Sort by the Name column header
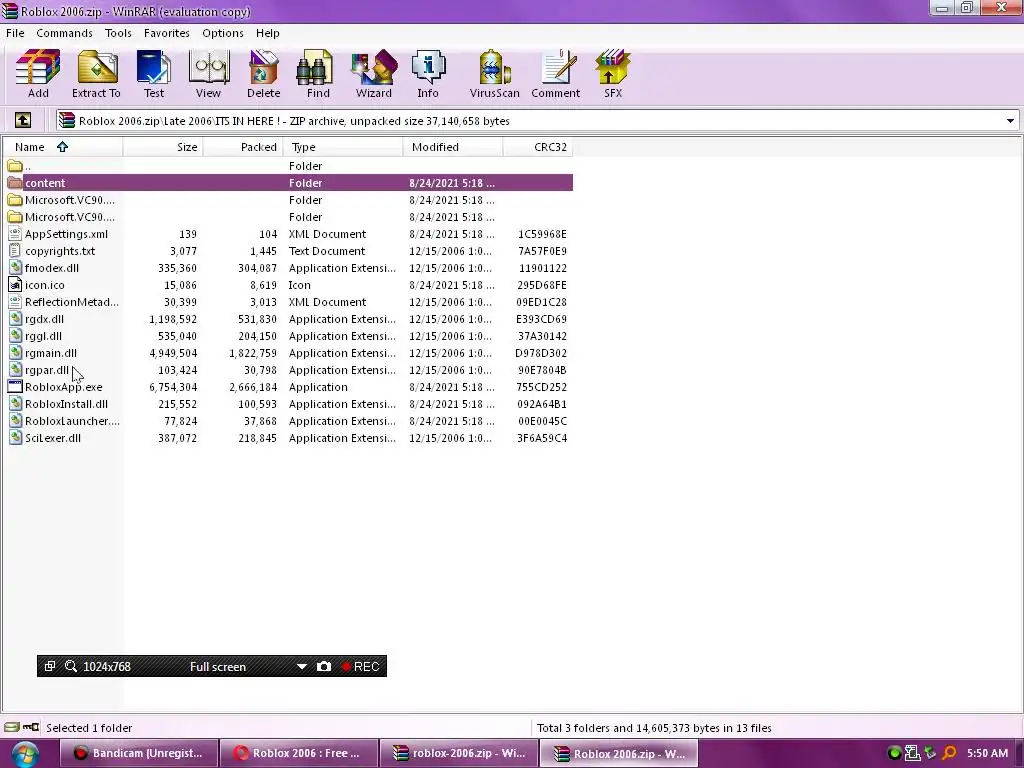 [x=63, y=147]
